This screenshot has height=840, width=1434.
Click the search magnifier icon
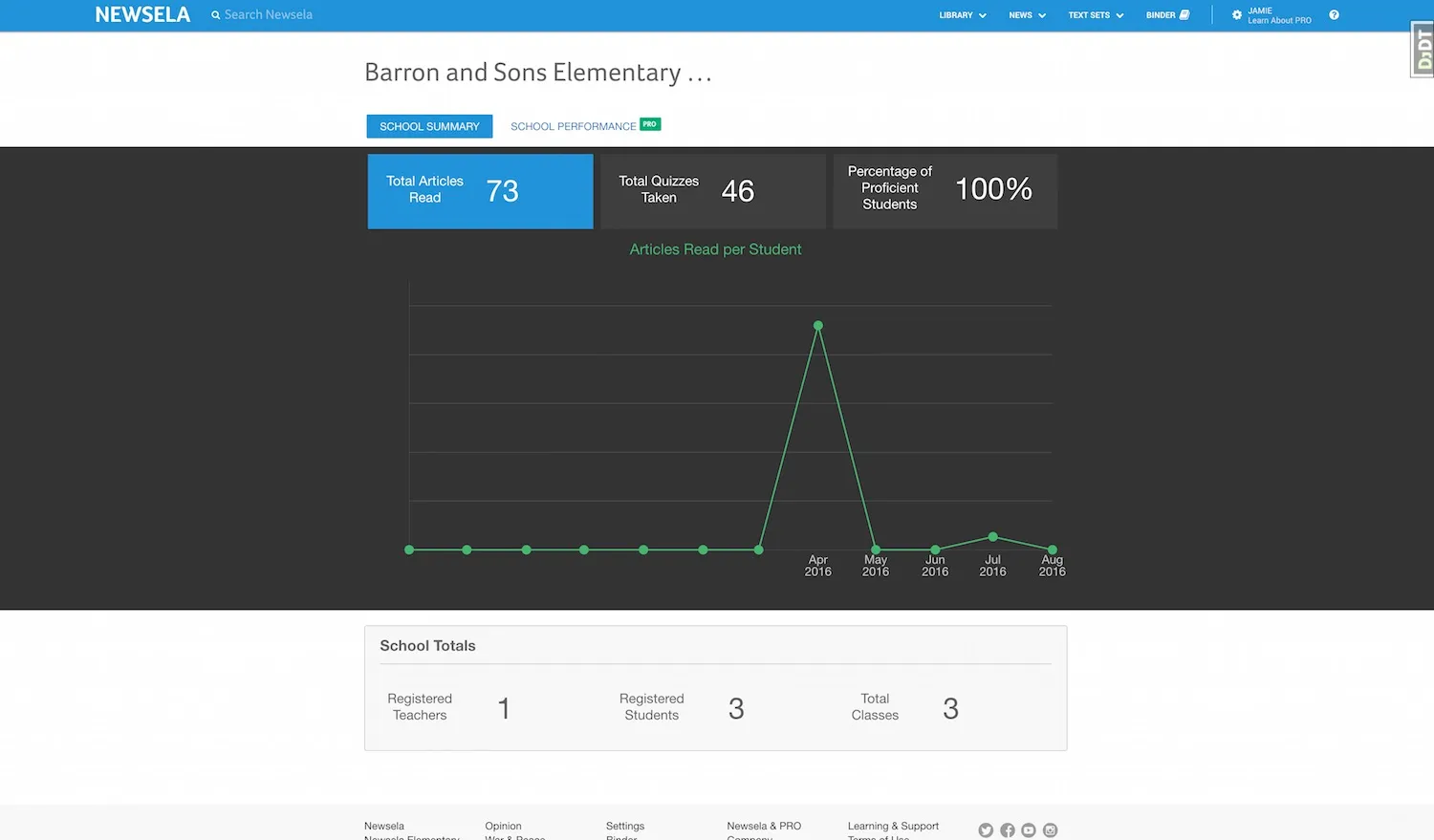click(216, 15)
